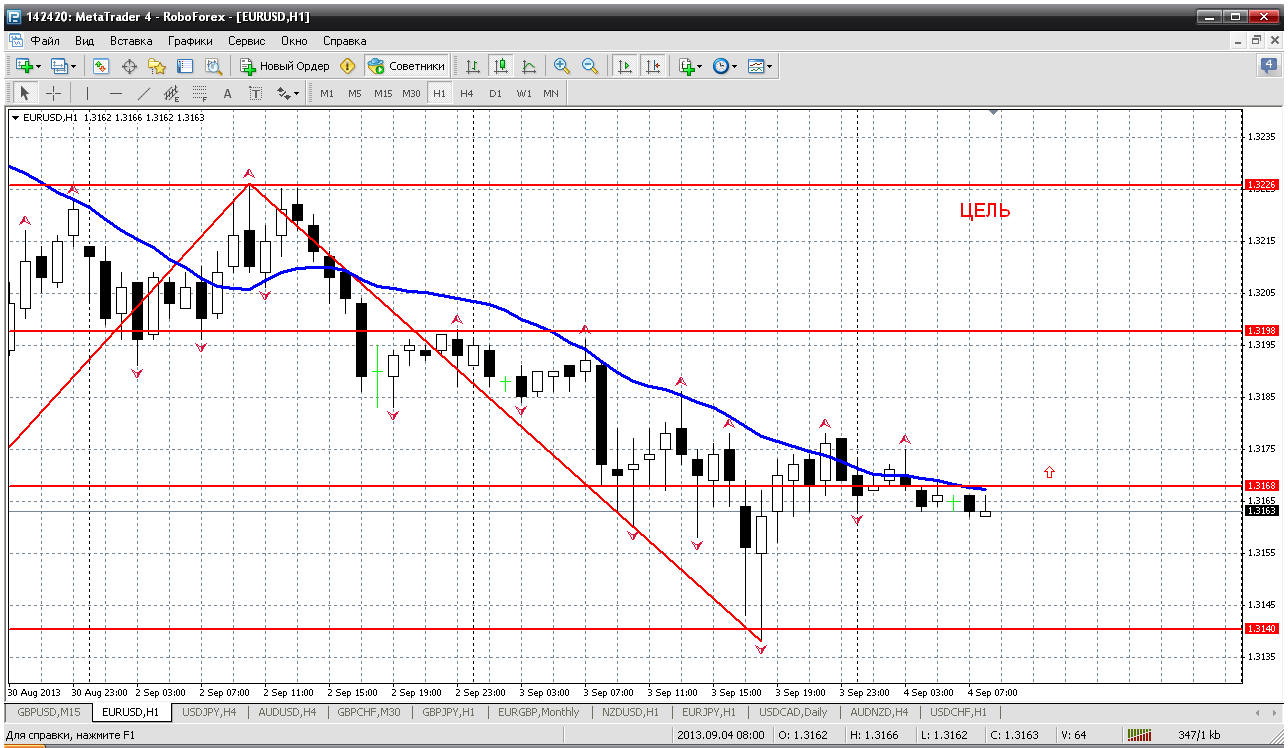Viewport: 1288px width, 748px height.
Task: Switch to the GBPUSD,M15 chart tab
Action: point(49,712)
